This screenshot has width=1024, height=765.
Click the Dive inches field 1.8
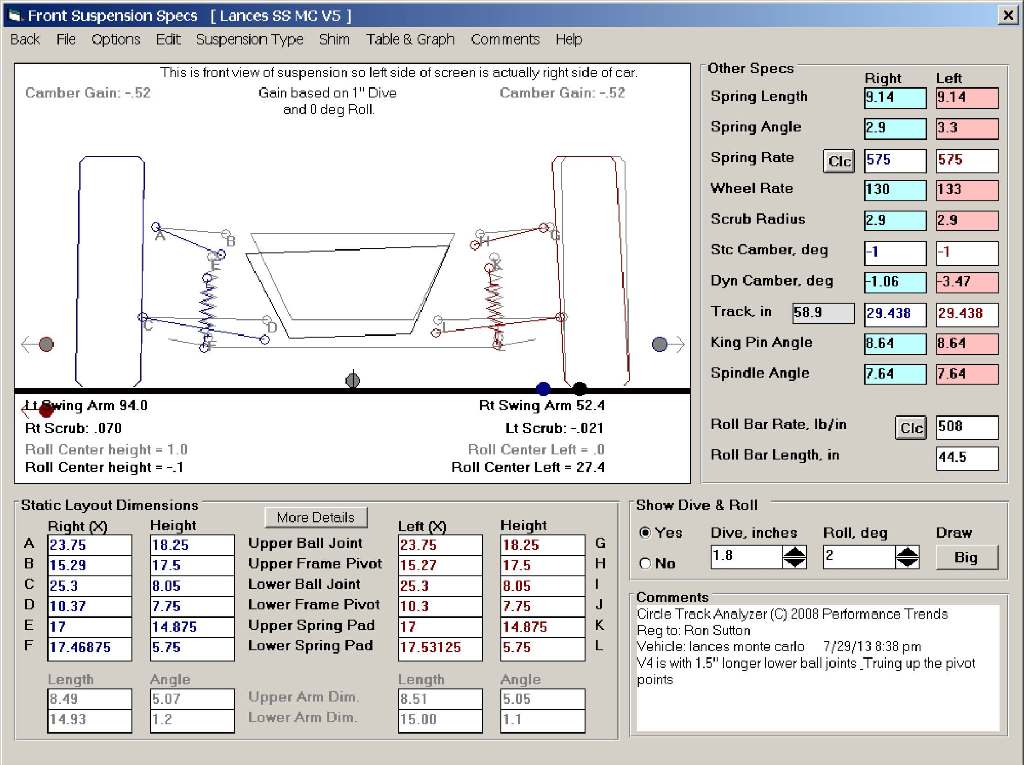tap(746, 557)
